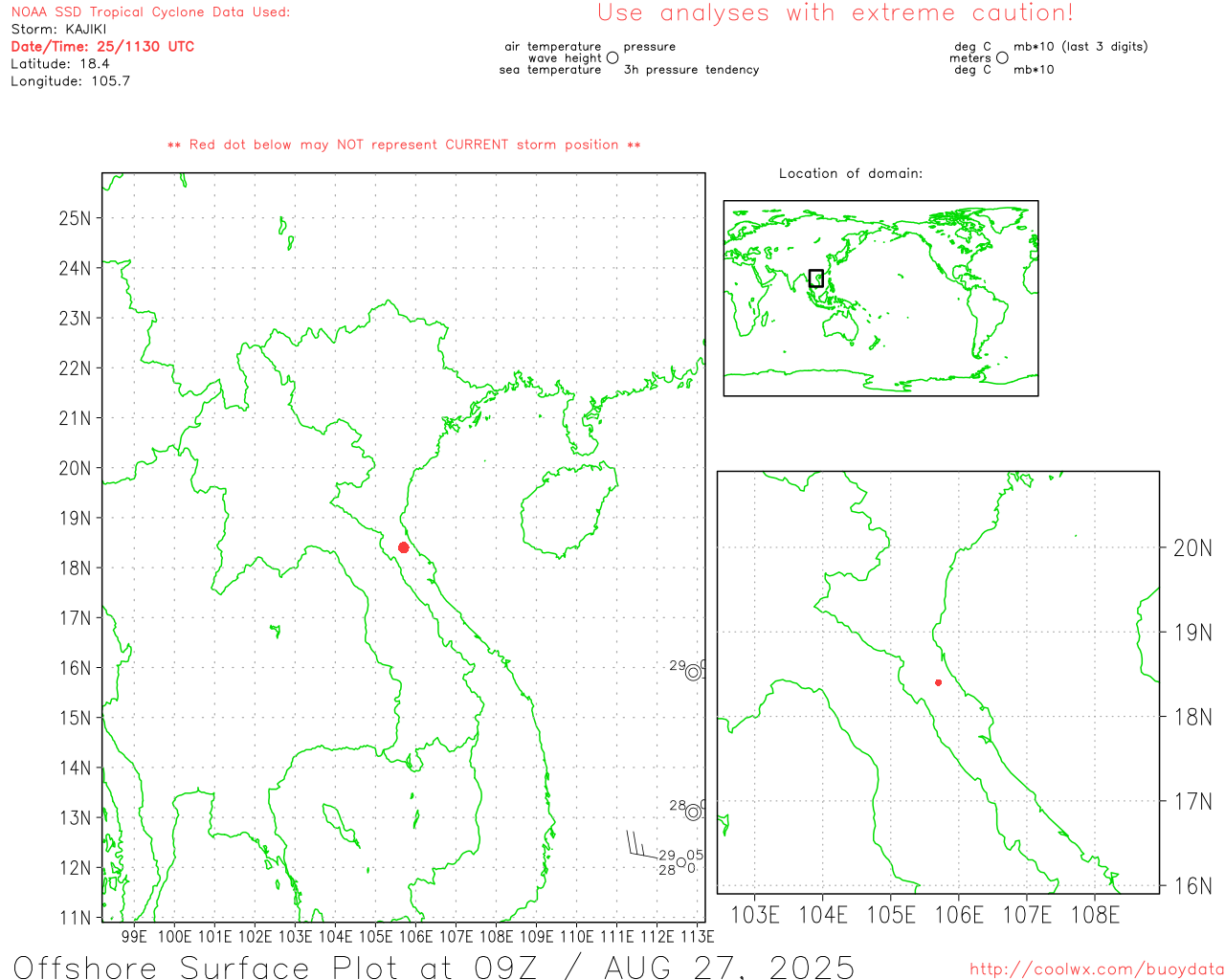Click the red storm dot on main map
1225x980 pixels.
pos(404,547)
